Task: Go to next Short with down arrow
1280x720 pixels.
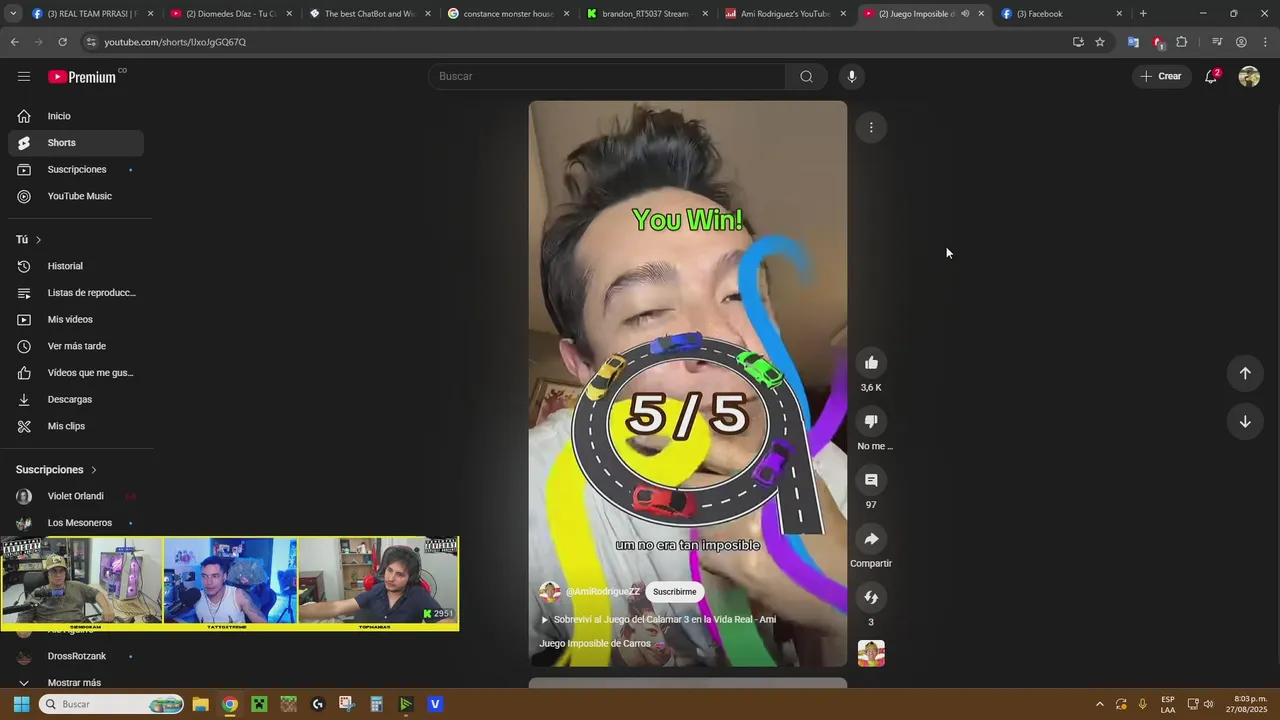Action: pyautogui.click(x=1245, y=422)
